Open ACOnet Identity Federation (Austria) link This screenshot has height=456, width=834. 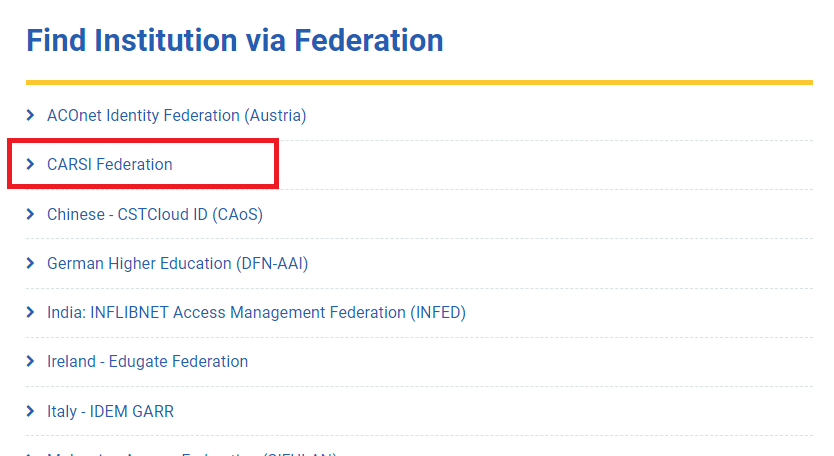tap(176, 116)
